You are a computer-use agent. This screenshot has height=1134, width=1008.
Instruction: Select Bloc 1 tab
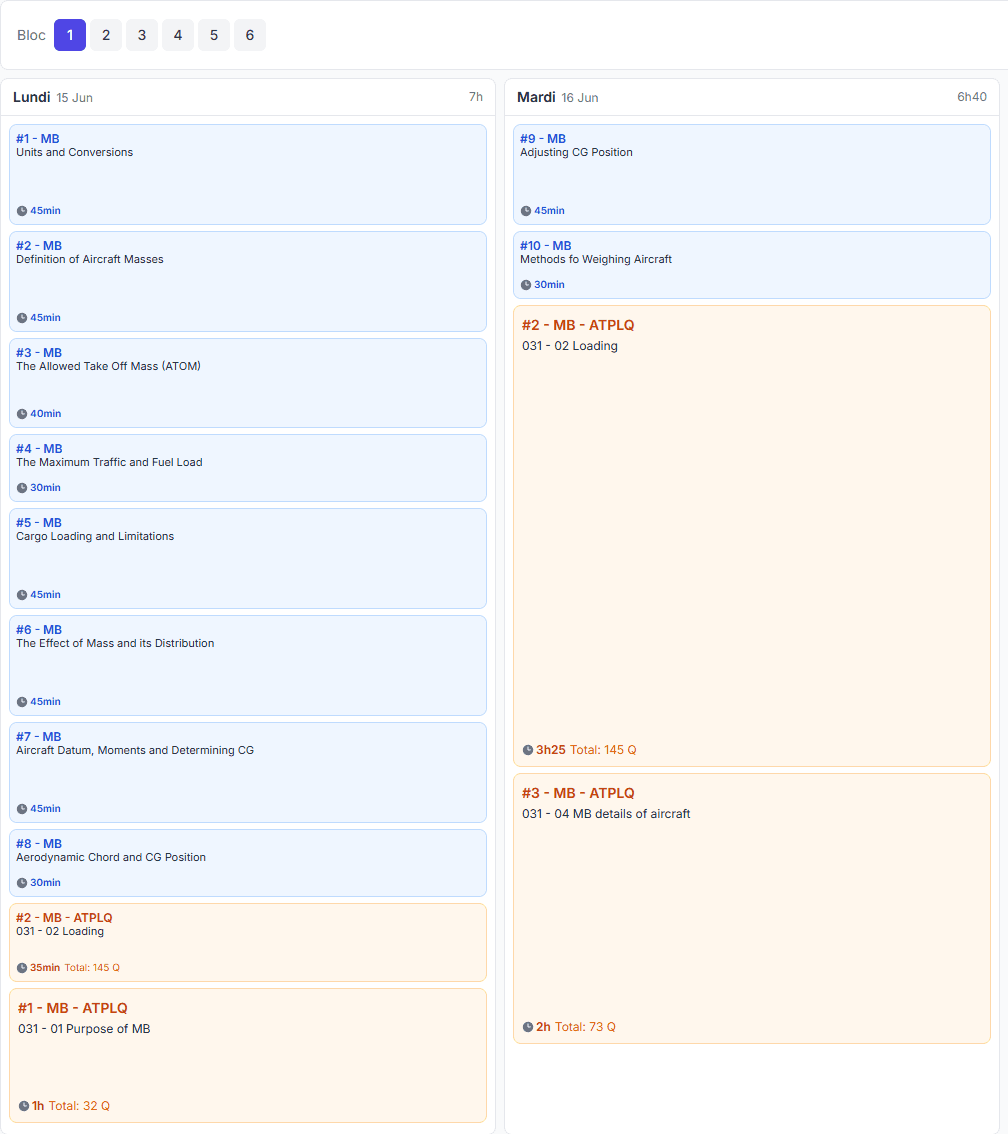(x=70, y=35)
